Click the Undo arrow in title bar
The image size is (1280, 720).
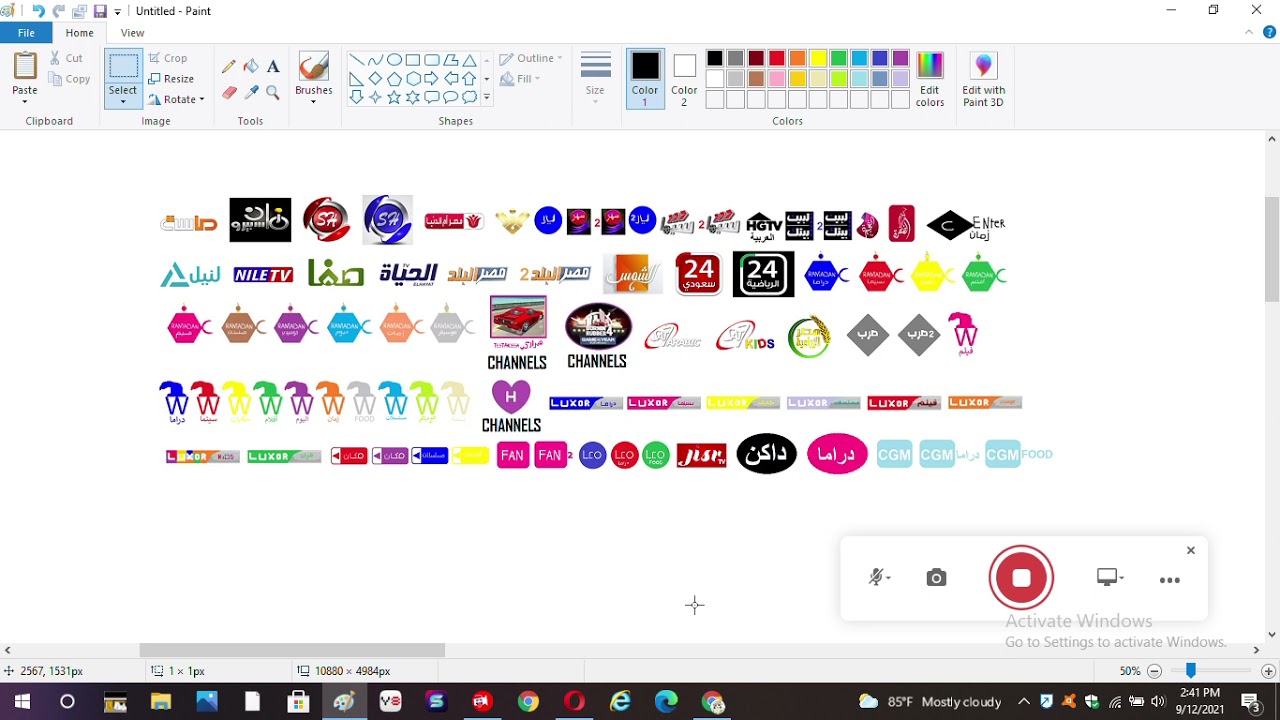click(x=38, y=11)
